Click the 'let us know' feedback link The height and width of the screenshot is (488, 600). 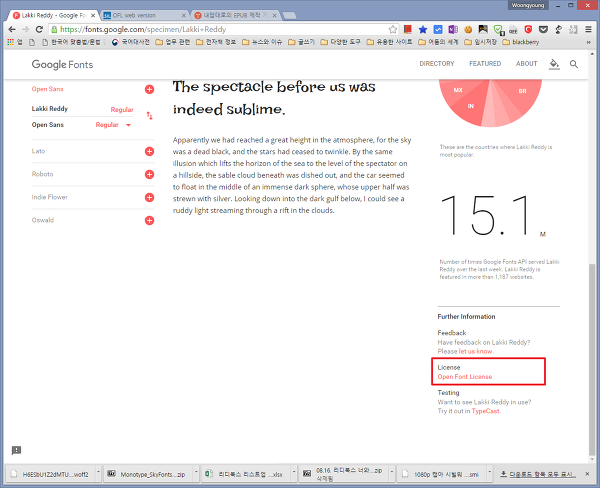[476, 351]
